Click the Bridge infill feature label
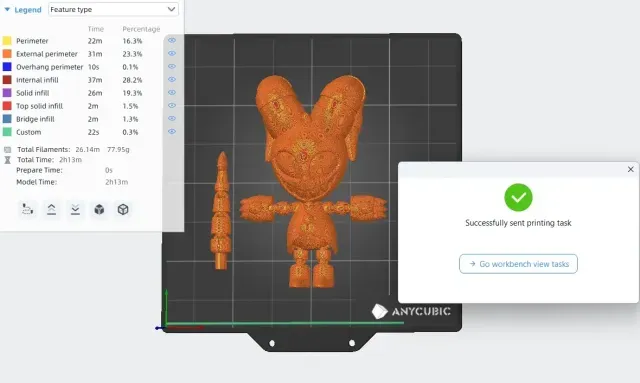 [35, 119]
